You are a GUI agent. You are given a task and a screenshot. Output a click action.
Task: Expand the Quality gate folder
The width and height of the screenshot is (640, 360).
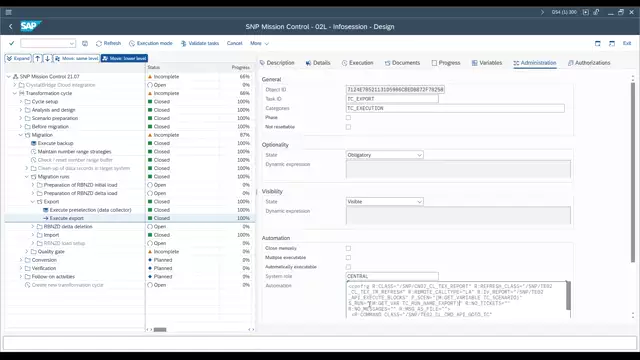(x=27, y=252)
